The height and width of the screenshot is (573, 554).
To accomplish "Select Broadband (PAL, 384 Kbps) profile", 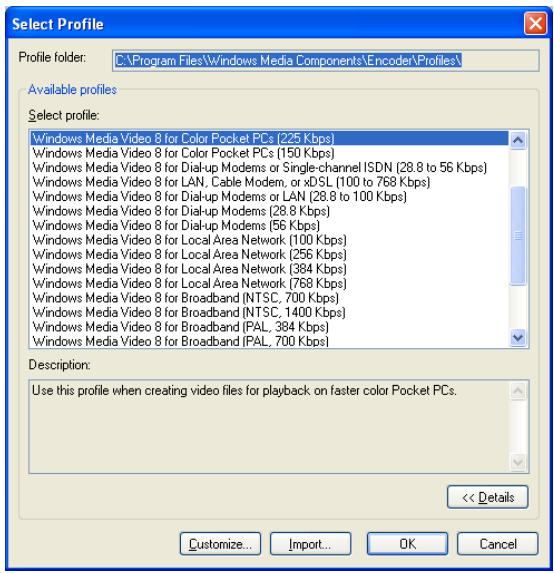I will tap(269, 327).
